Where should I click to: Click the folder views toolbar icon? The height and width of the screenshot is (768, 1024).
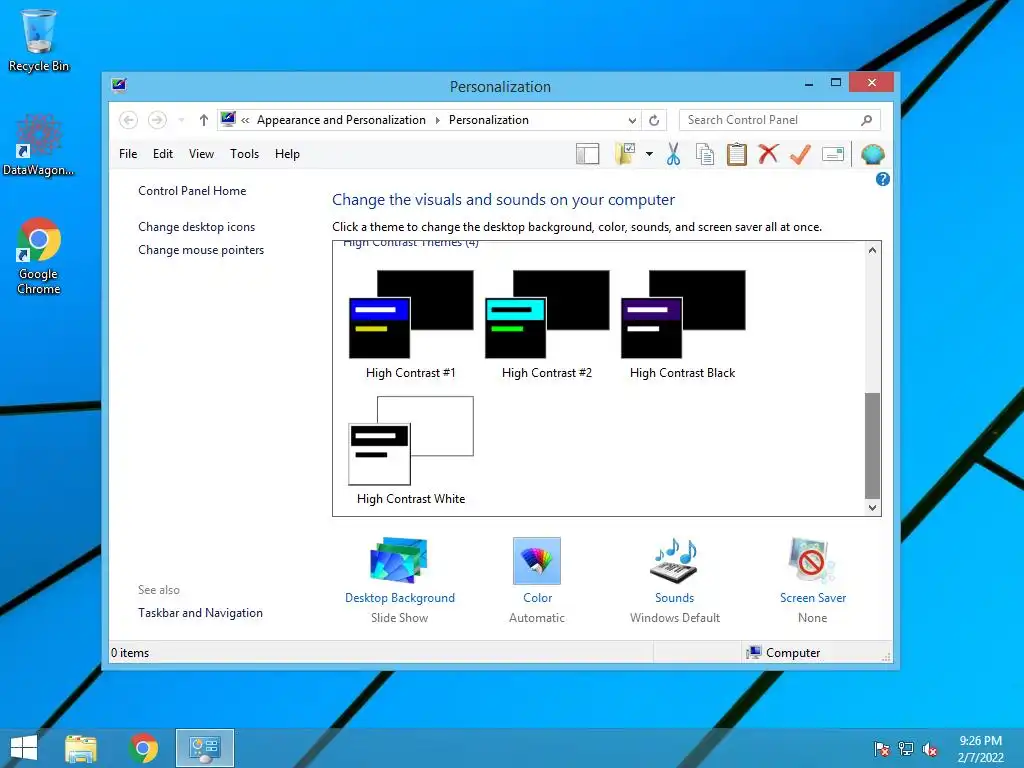[624, 154]
